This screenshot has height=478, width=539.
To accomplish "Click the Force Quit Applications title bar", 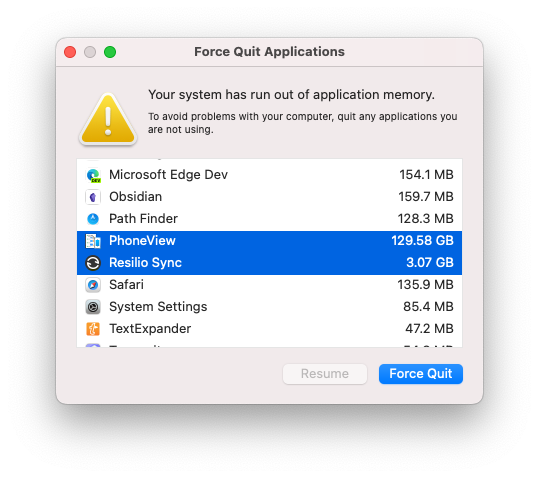I will pyautogui.click(x=270, y=52).
